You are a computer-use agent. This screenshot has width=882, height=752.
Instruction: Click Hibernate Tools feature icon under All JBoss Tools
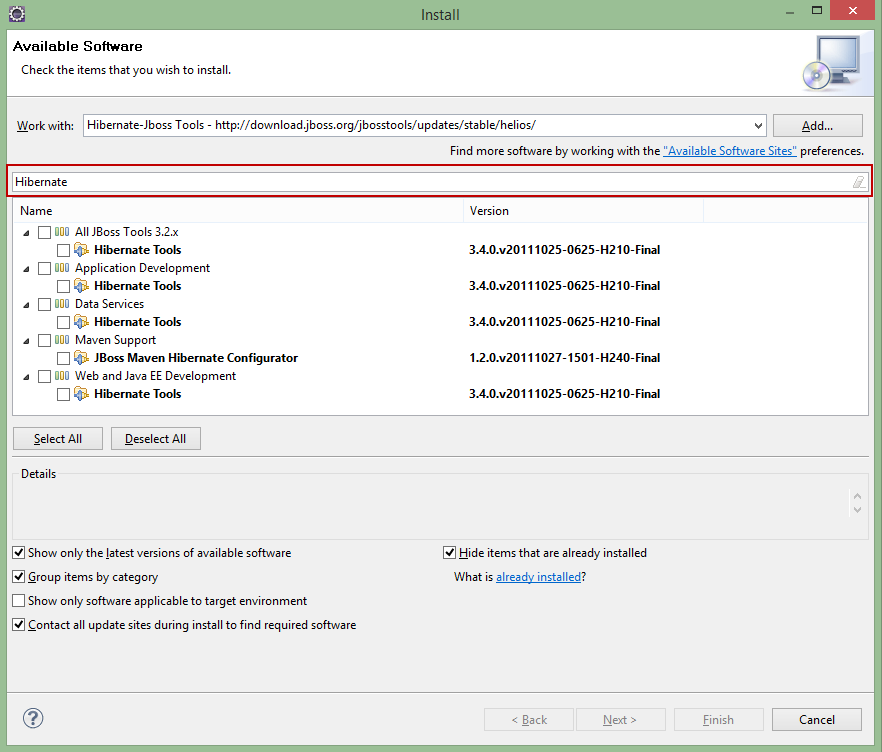(x=82, y=250)
